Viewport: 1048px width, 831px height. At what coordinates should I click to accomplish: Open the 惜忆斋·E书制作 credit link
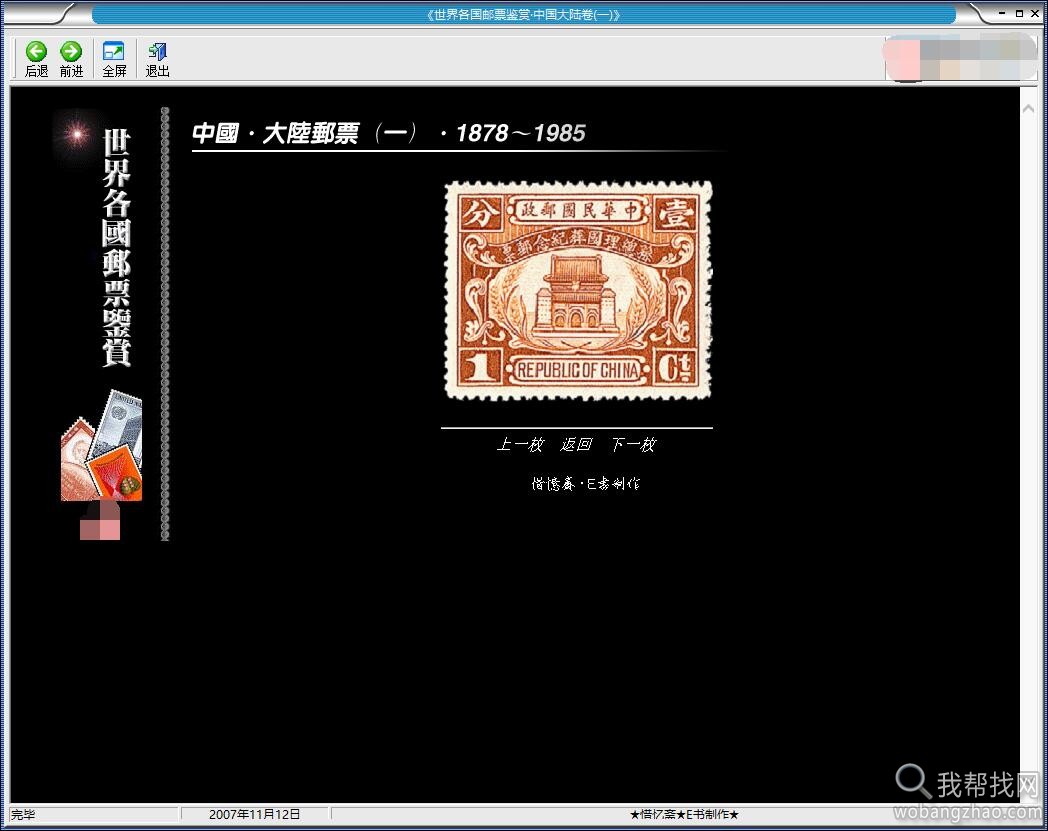tap(585, 483)
